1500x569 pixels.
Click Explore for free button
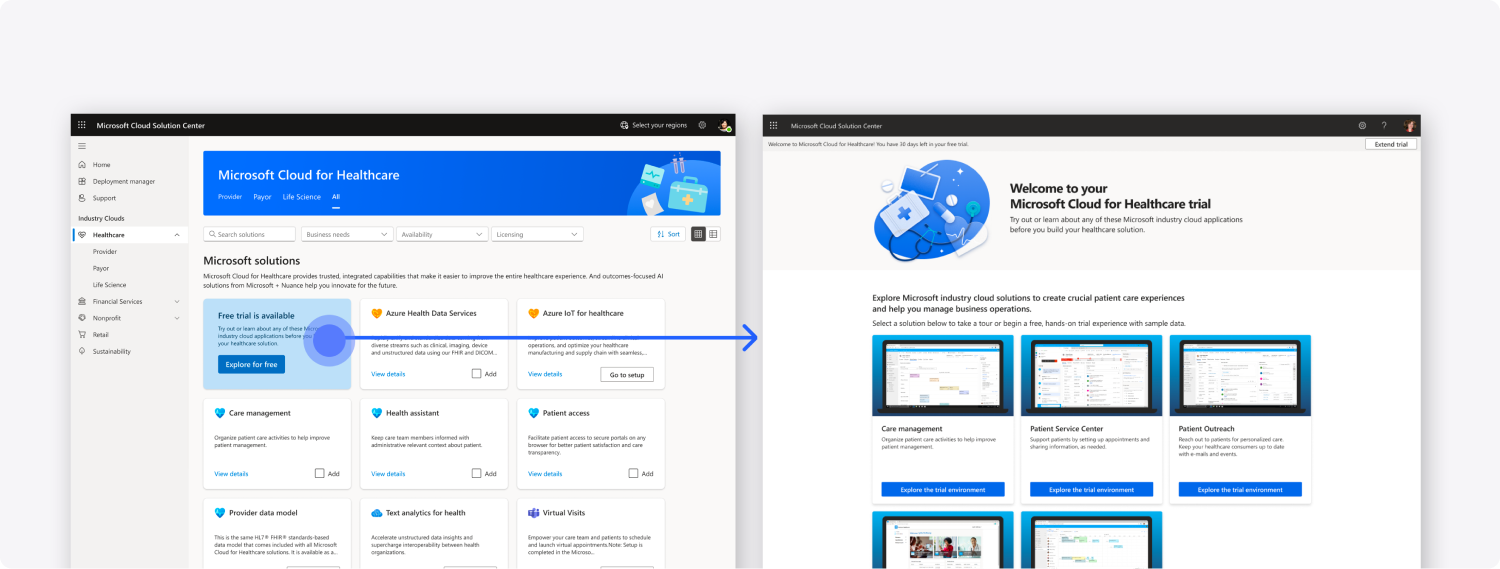[x=251, y=365]
